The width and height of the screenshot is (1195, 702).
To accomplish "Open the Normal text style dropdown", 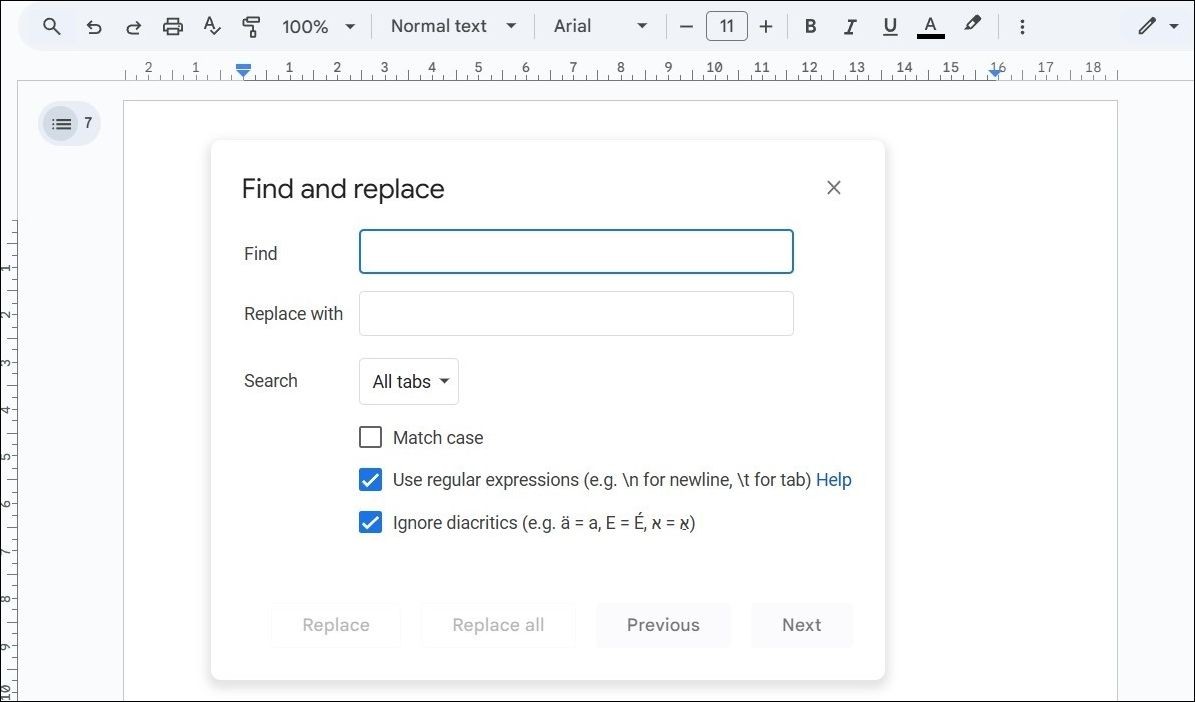I will (x=453, y=27).
